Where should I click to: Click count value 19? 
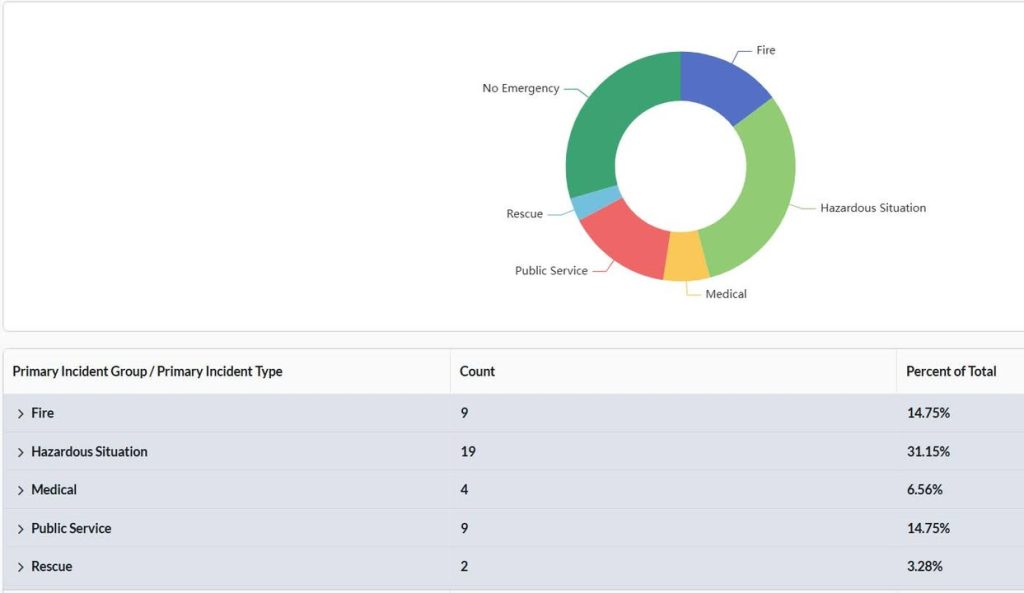pyautogui.click(x=468, y=451)
